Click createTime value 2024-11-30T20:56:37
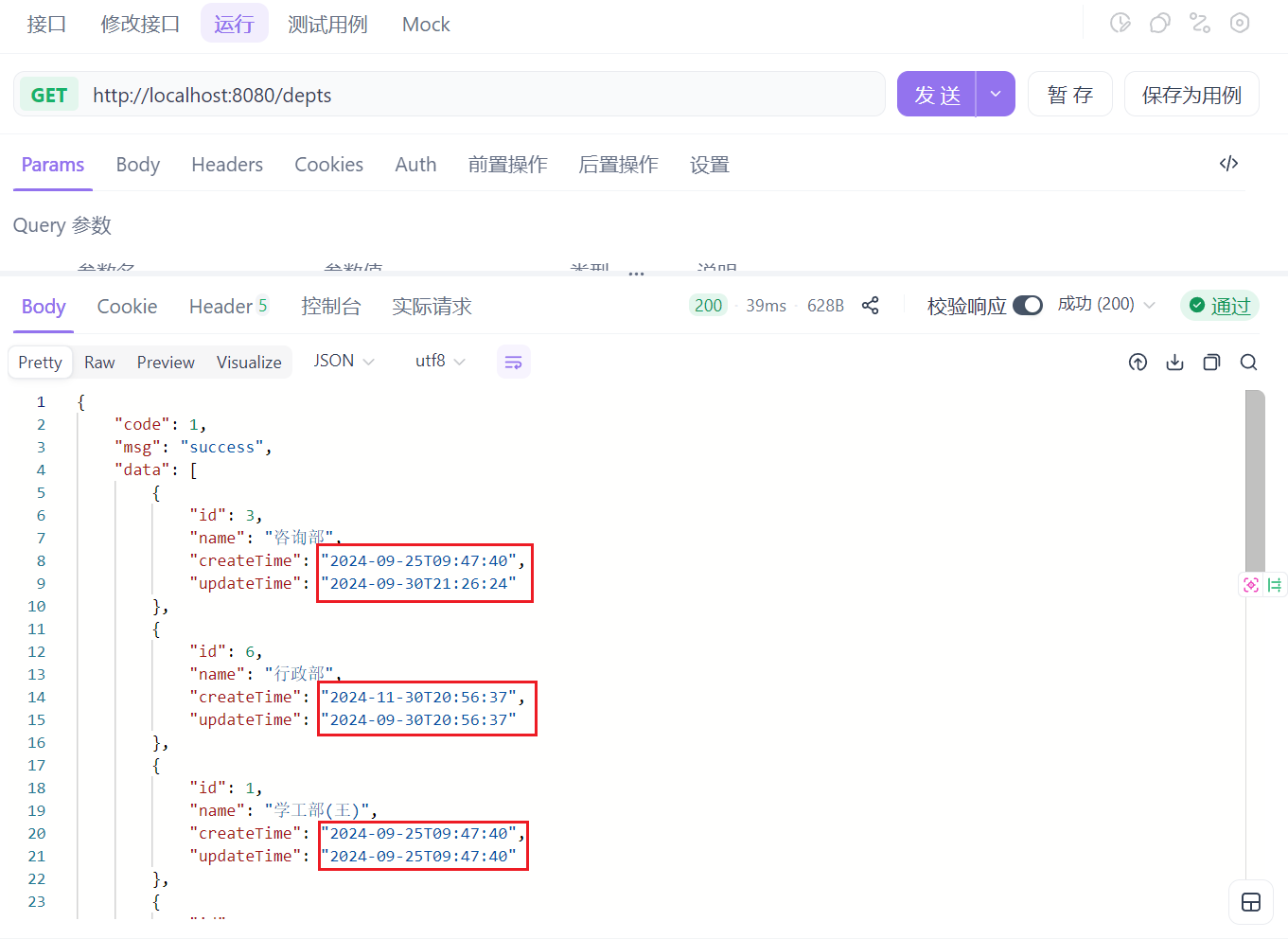The height and width of the screenshot is (939, 1288). click(x=419, y=697)
